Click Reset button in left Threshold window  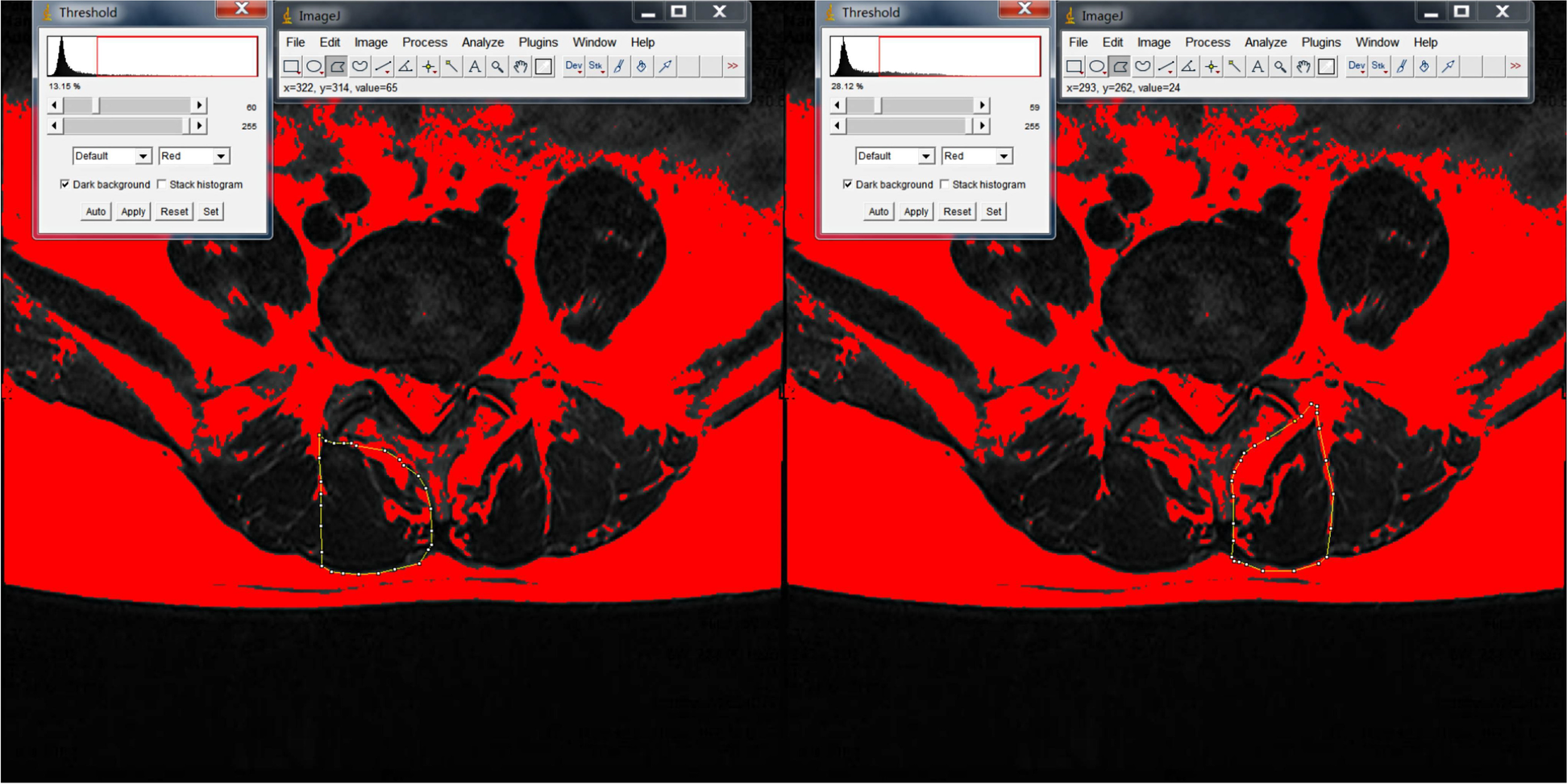pyautogui.click(x=174, y=212)
